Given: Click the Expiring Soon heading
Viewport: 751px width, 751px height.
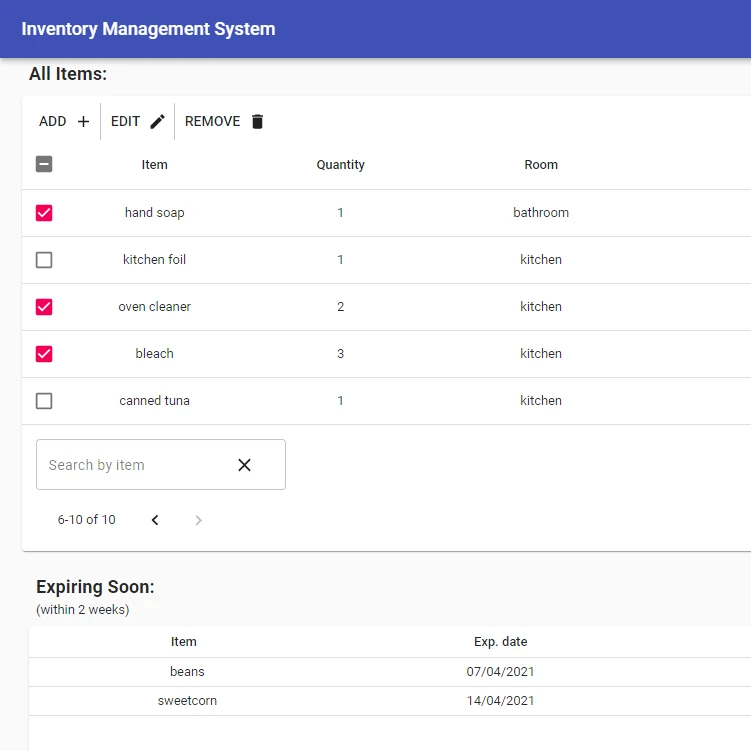Looking at the screenshot, I should 95,587.
